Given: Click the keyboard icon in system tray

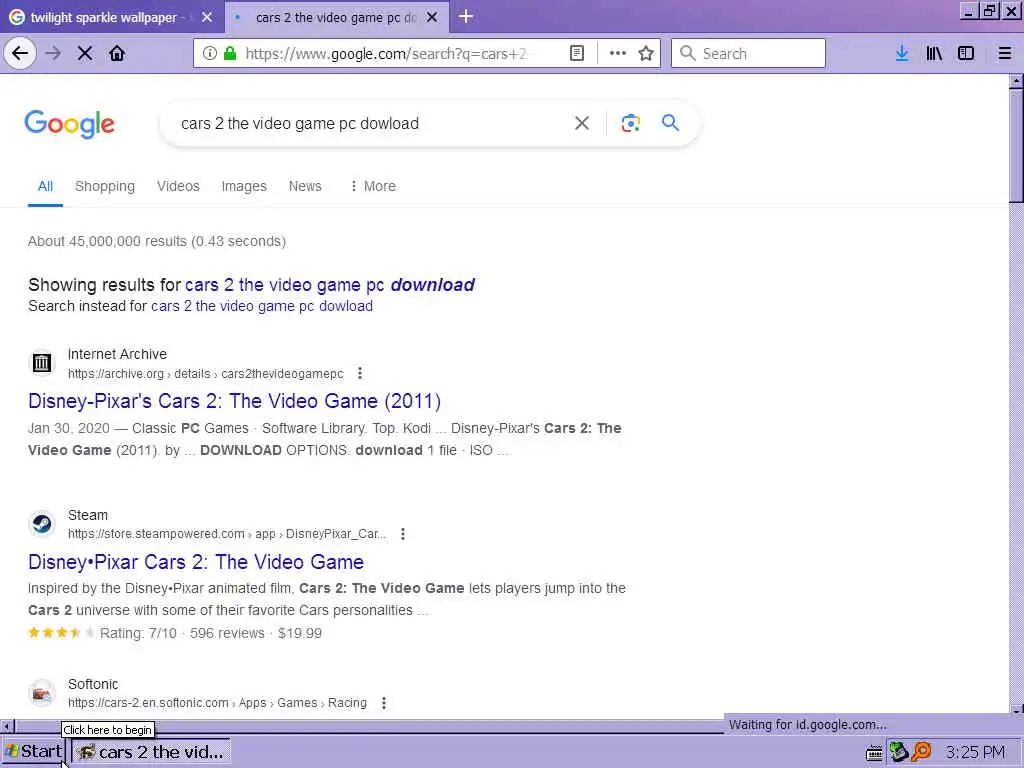Looking at the screenshot, I should tap(874, 753).
